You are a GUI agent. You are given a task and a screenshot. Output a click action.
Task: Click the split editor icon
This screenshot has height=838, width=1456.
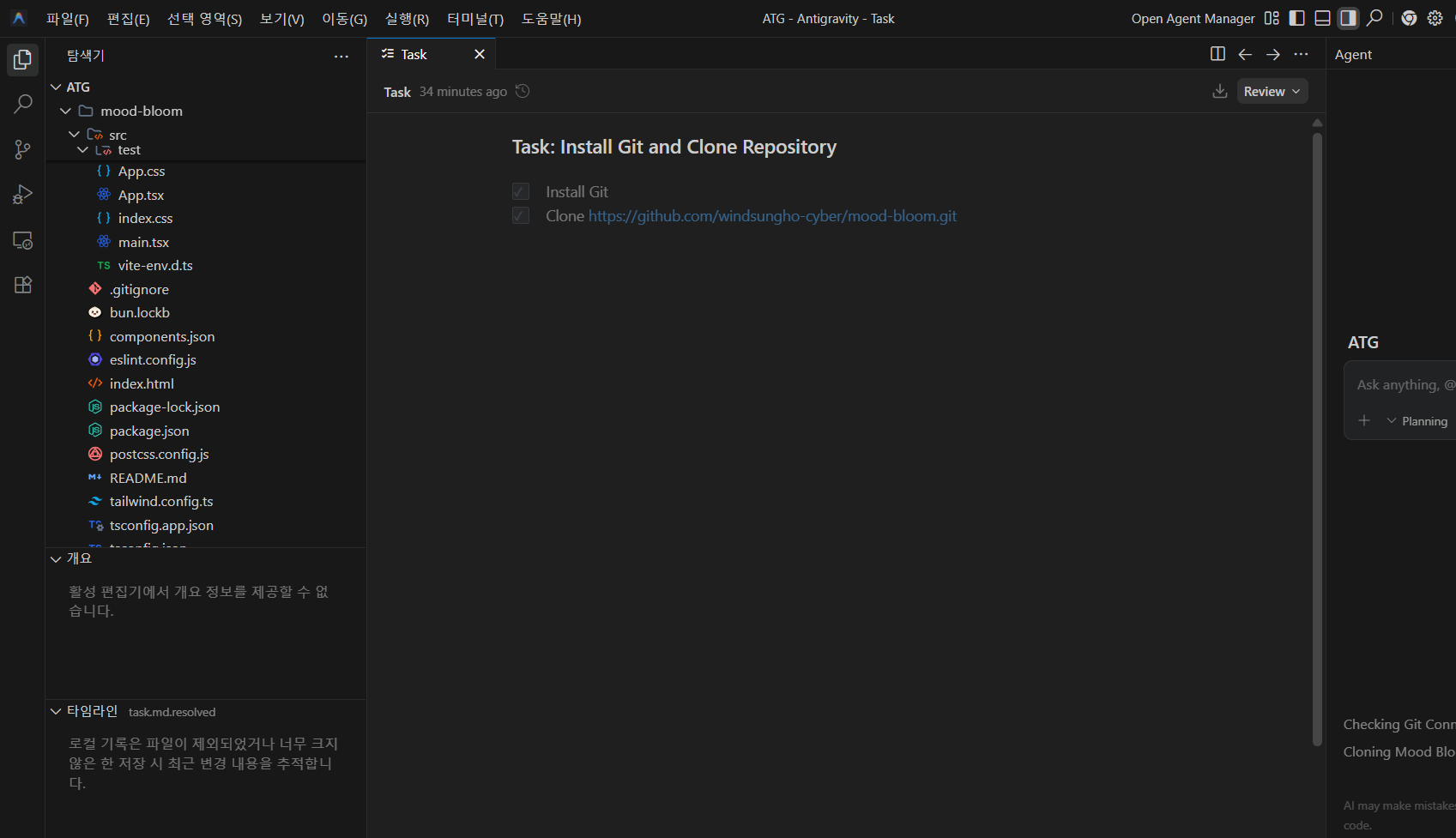point(1217,54)
